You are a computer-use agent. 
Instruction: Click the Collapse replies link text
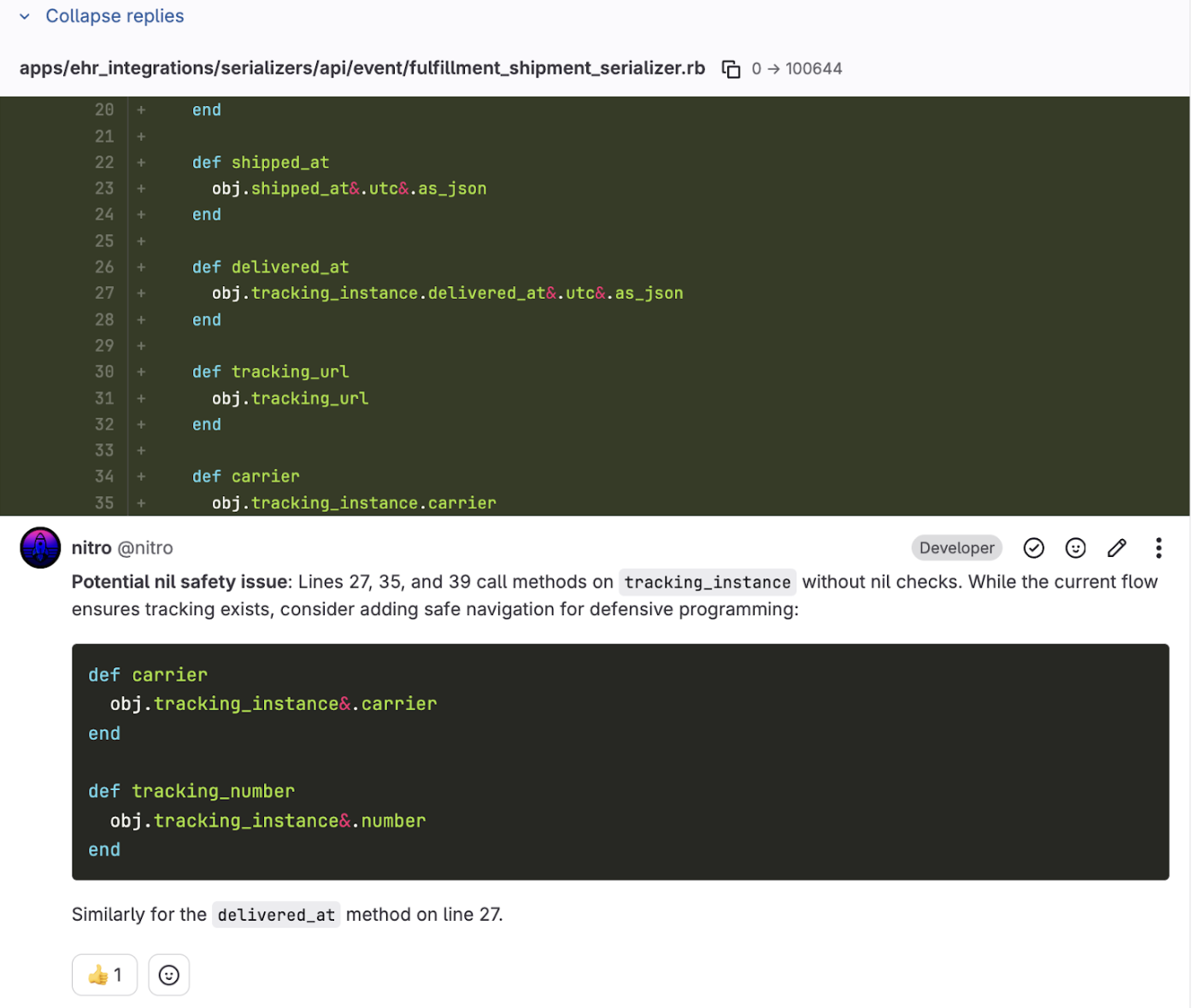[x=115, y=16]
